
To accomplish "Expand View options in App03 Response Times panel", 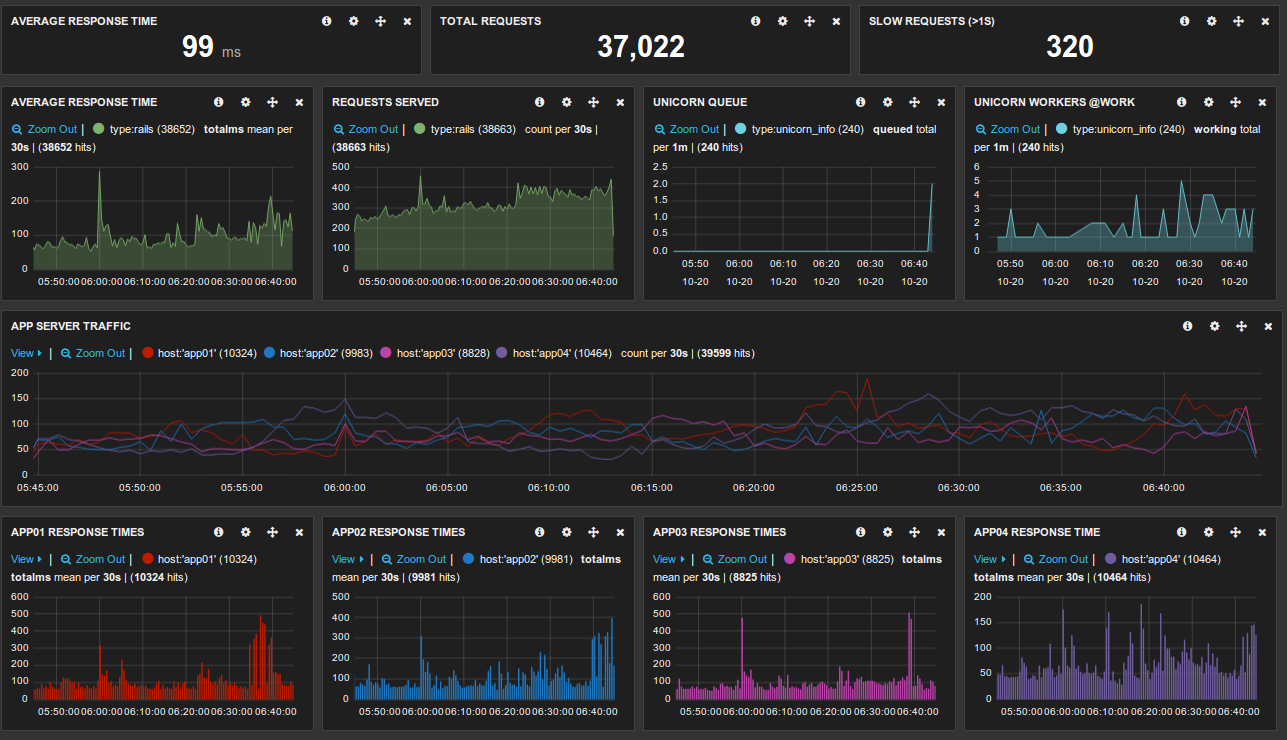I will (x=669, y=559).
